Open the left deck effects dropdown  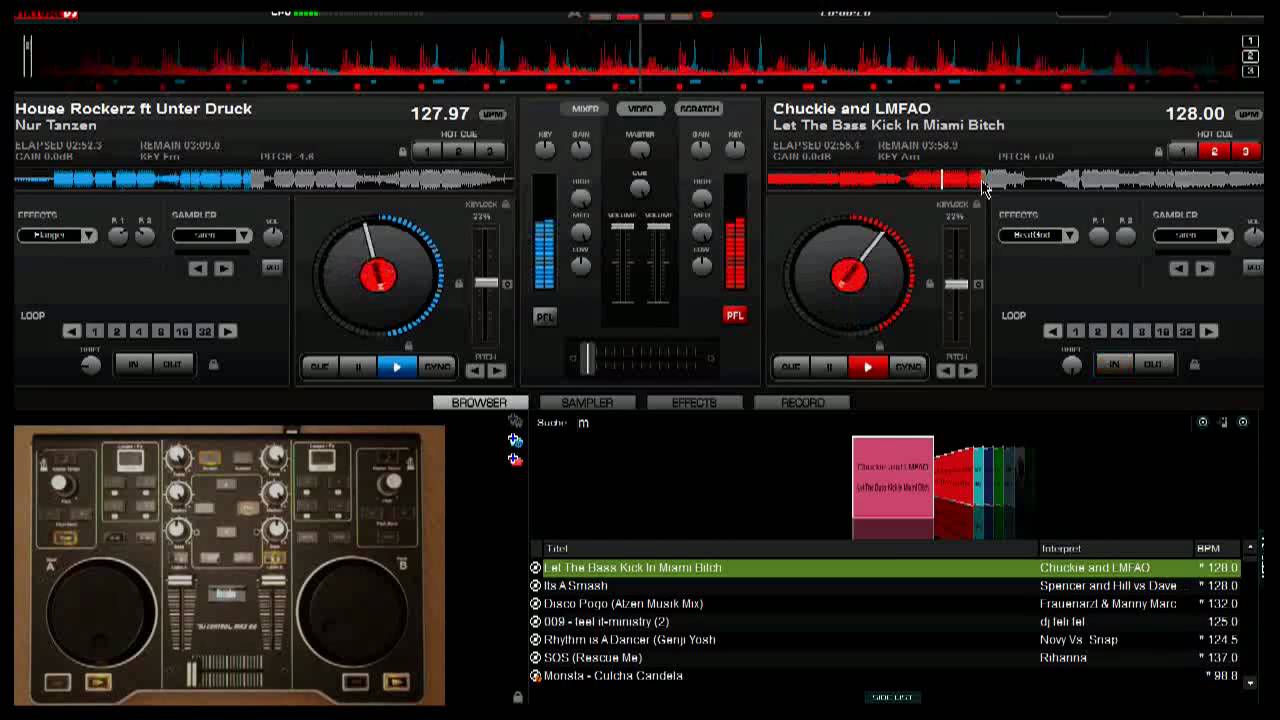pyautogui.click(x=58, y=235)
